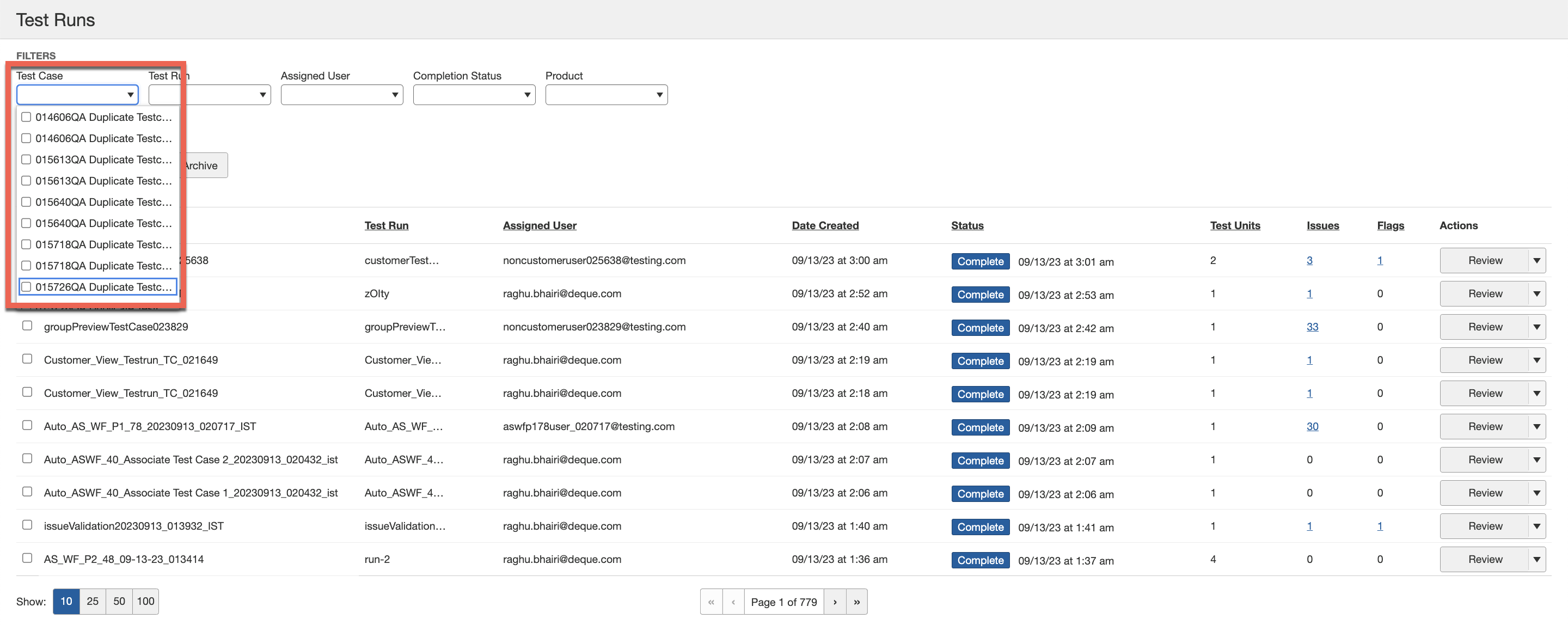The height and width of the screenshot is (625, 1568).
Task: Open Review action arrow for zOlty row
Action: pyautogui.click(x=1536, y=293)
